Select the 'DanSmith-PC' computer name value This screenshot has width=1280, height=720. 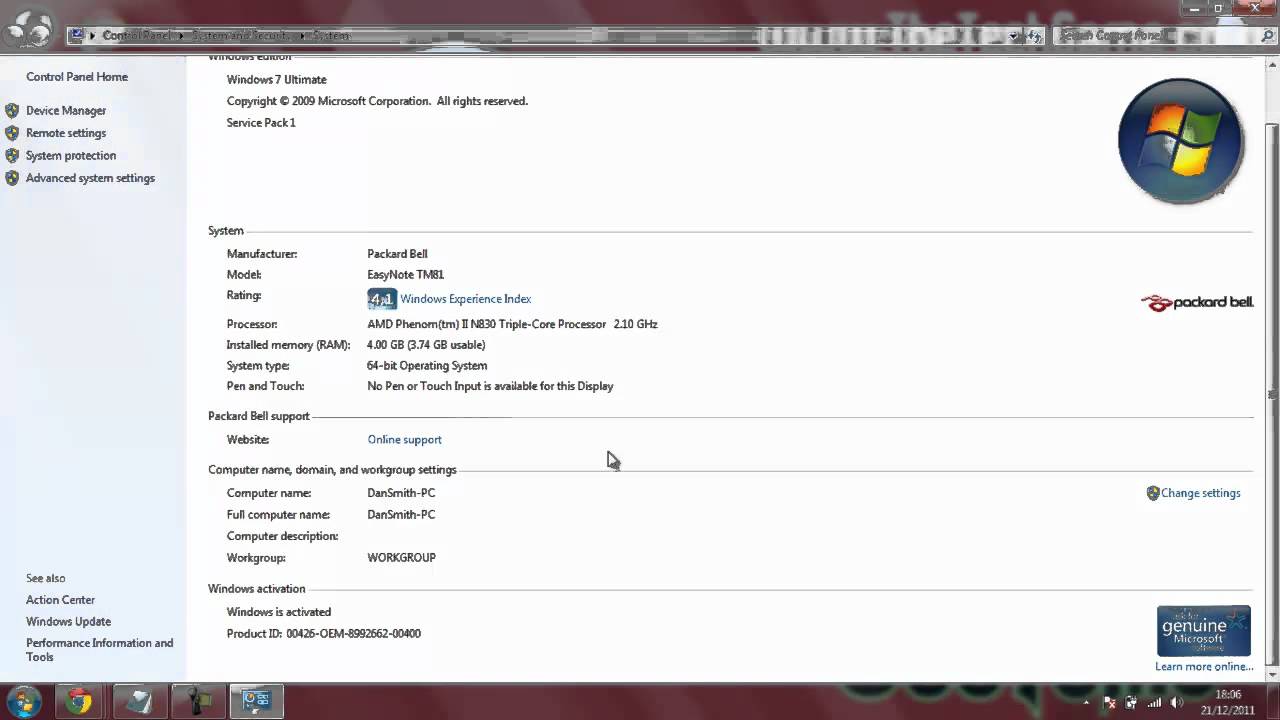401,493
